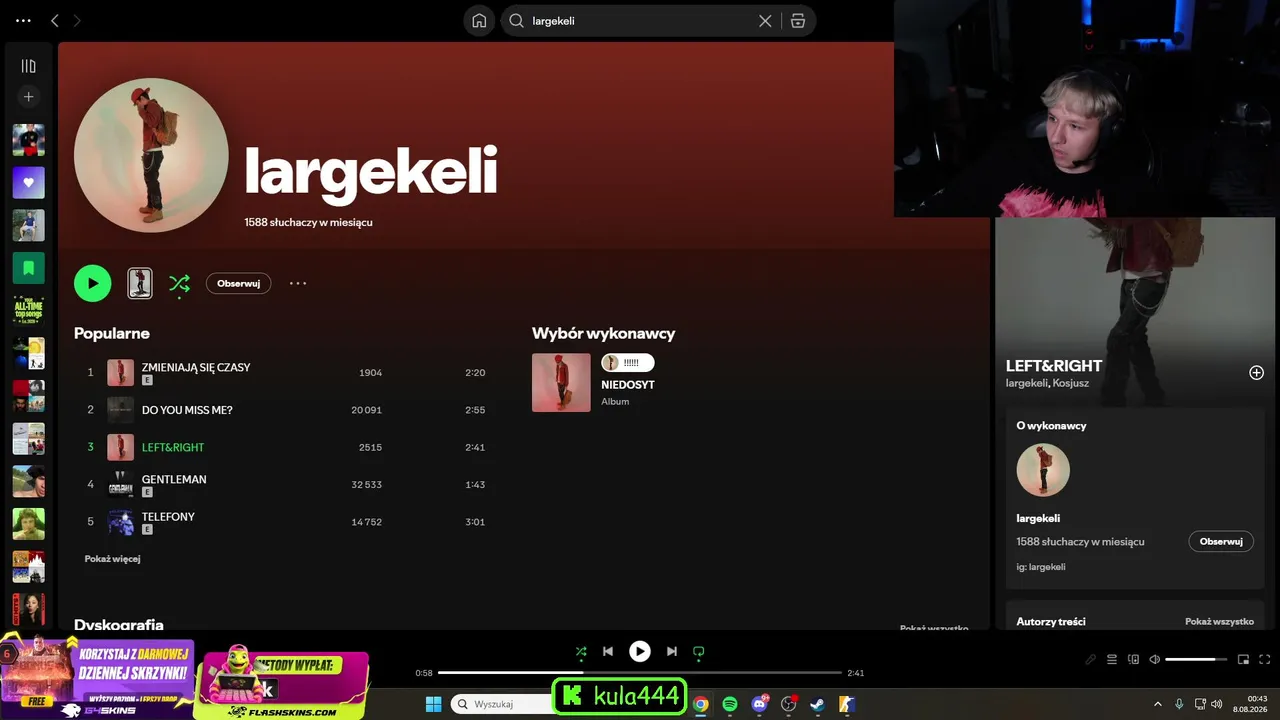Screen dimensions: 1280x720
Task: Follow artist in O wykonawcy card
Action: [x=1221, y=541]
